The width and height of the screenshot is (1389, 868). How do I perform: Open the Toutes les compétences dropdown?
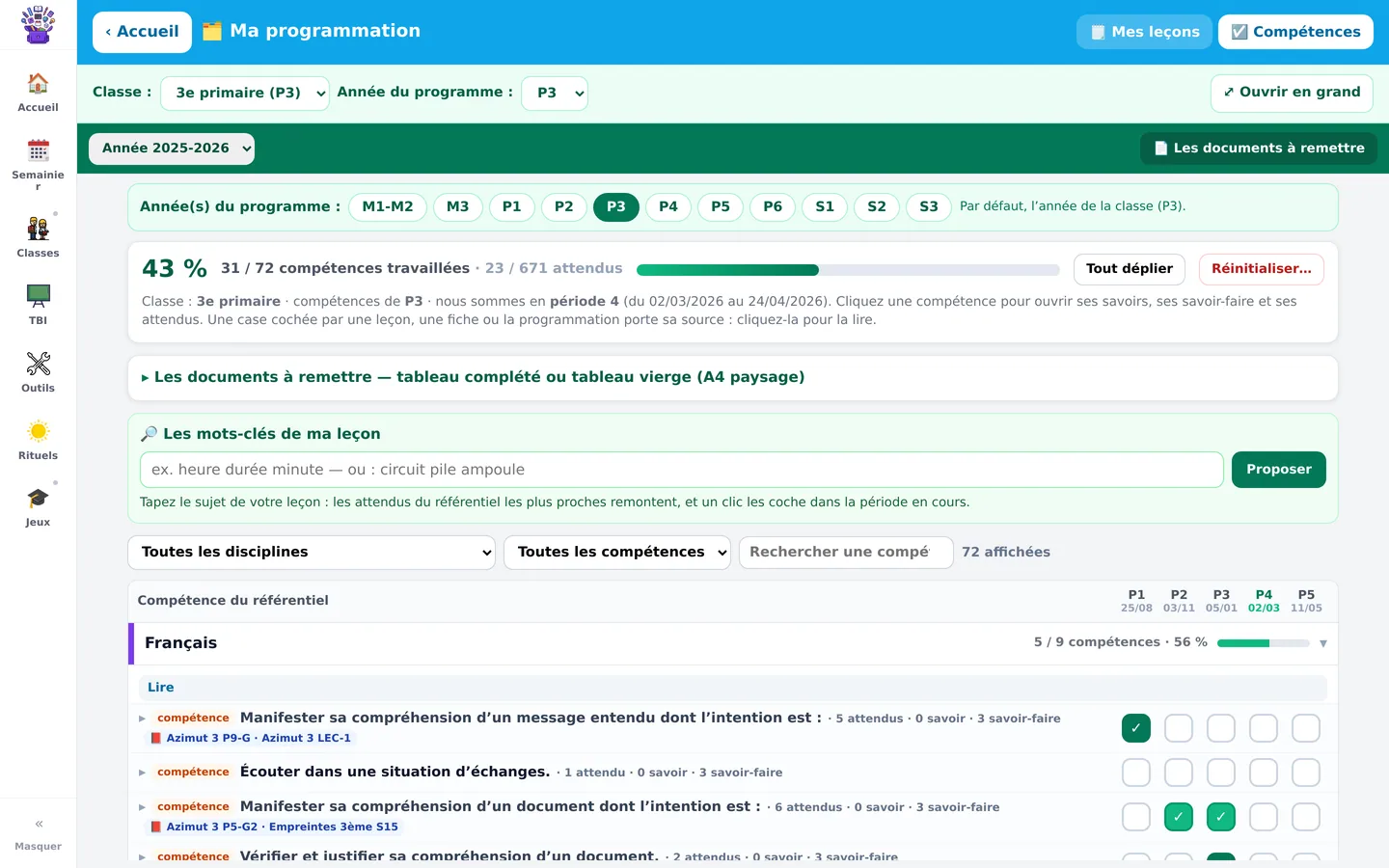[617, 553]
